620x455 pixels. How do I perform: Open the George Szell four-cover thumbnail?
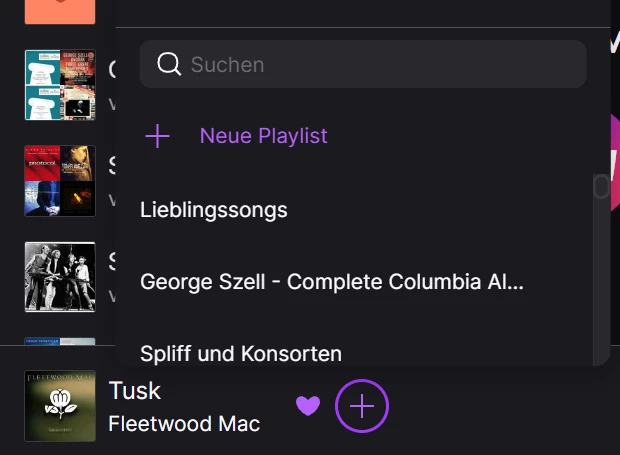click(60, 85)
